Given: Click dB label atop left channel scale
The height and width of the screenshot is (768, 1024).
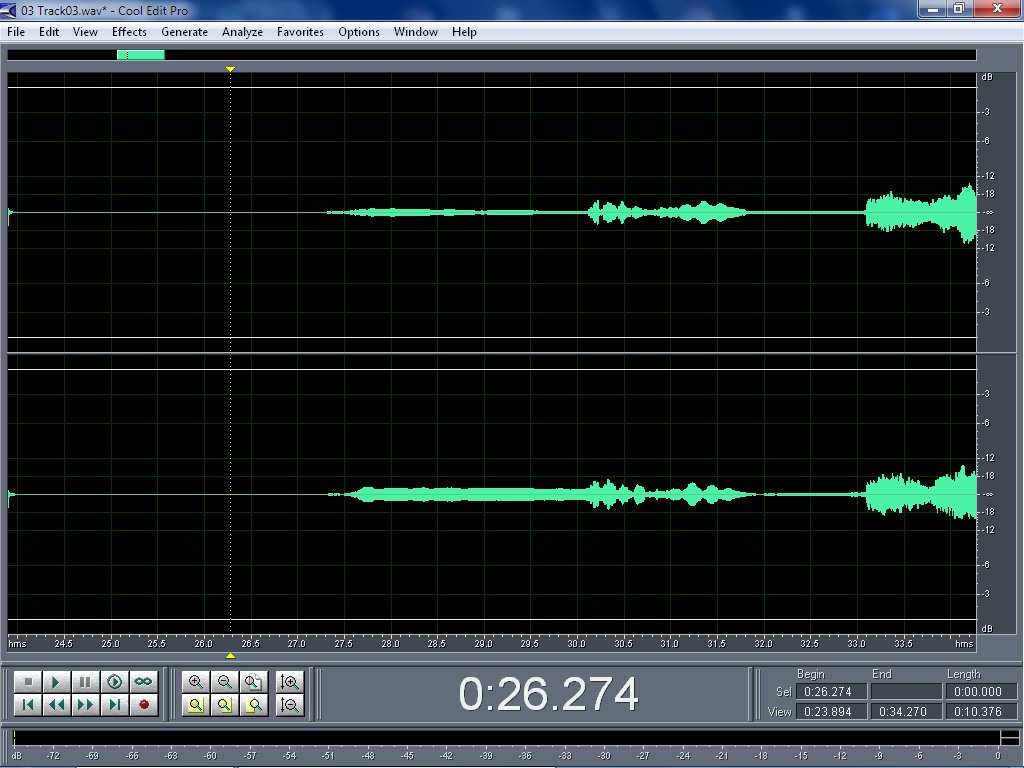Looking at the screenshot, I should tap(987, 77).
